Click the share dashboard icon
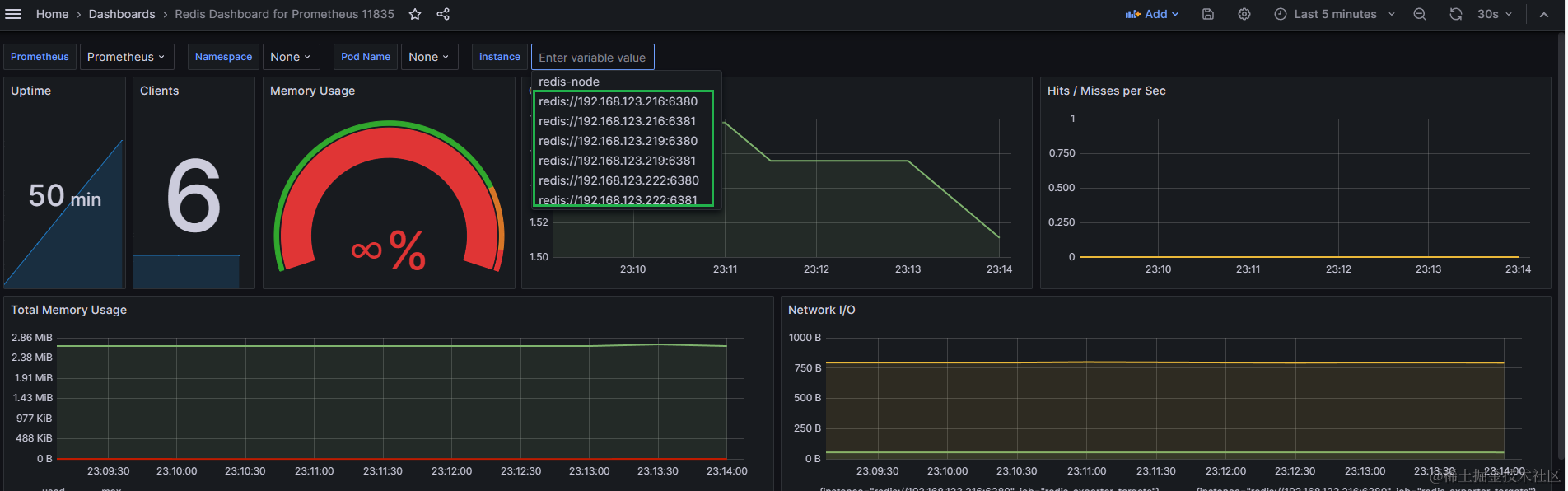1568x491 pixels. (443, 14)
